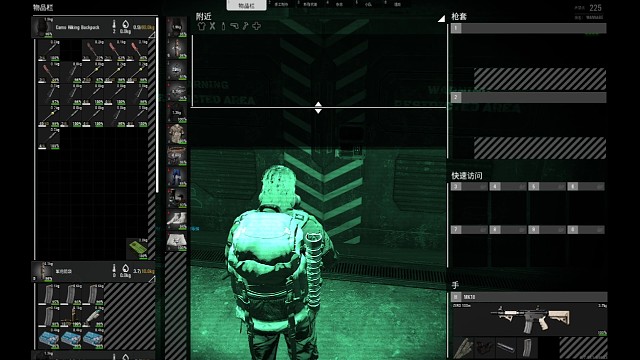
Task: Select the blue pants equipment slot
Action: tap(176, 176)
